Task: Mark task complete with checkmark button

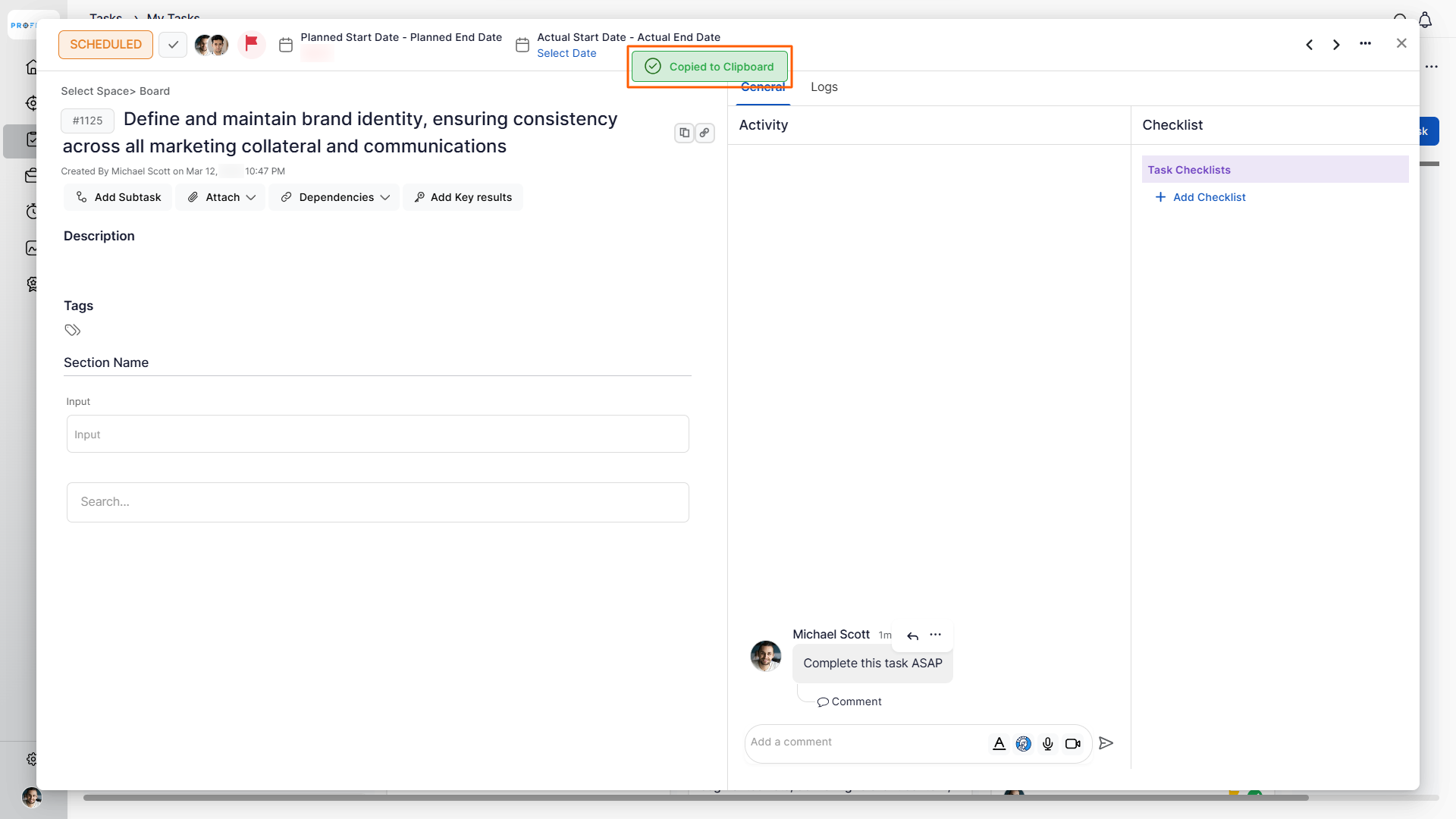Action: [173, 44]
